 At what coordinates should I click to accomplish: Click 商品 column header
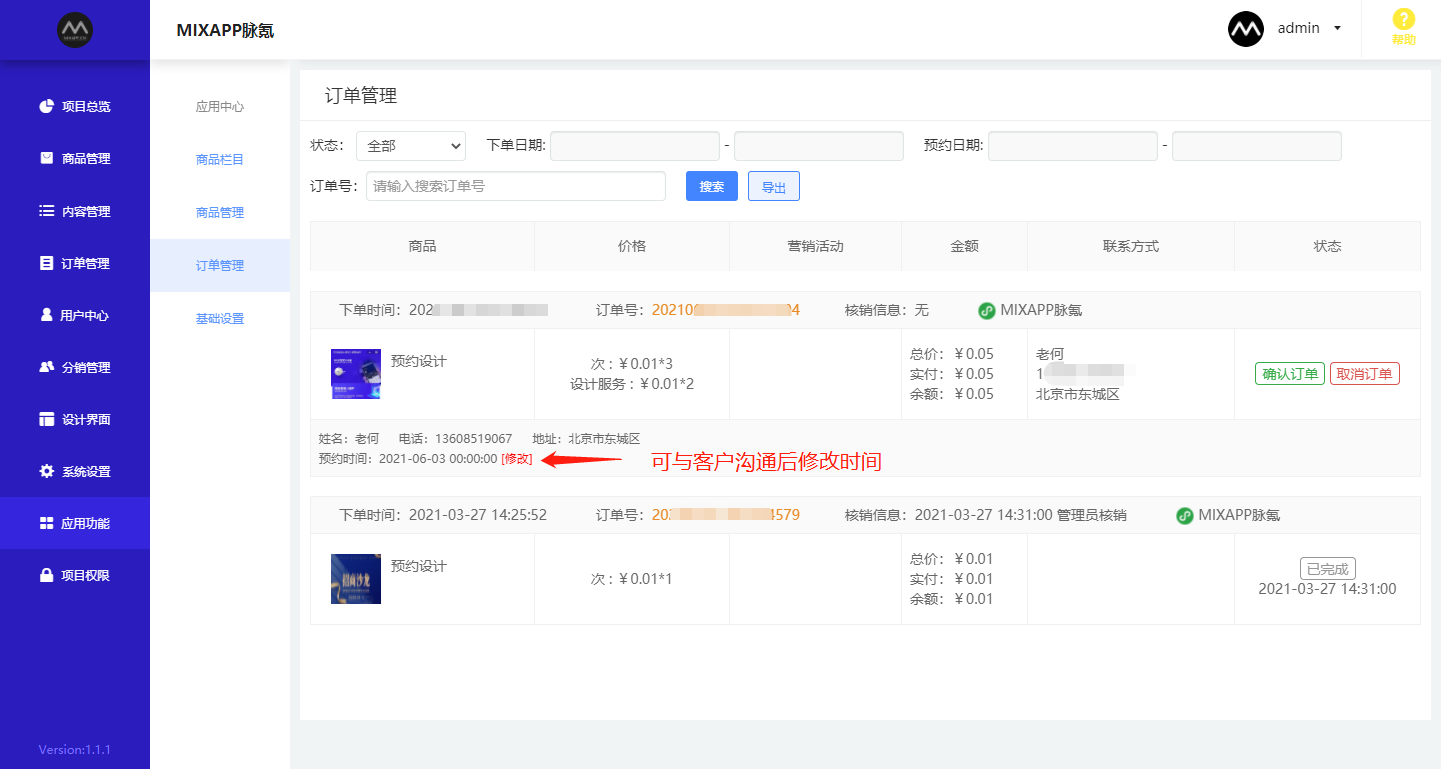[x=422, y=246]
